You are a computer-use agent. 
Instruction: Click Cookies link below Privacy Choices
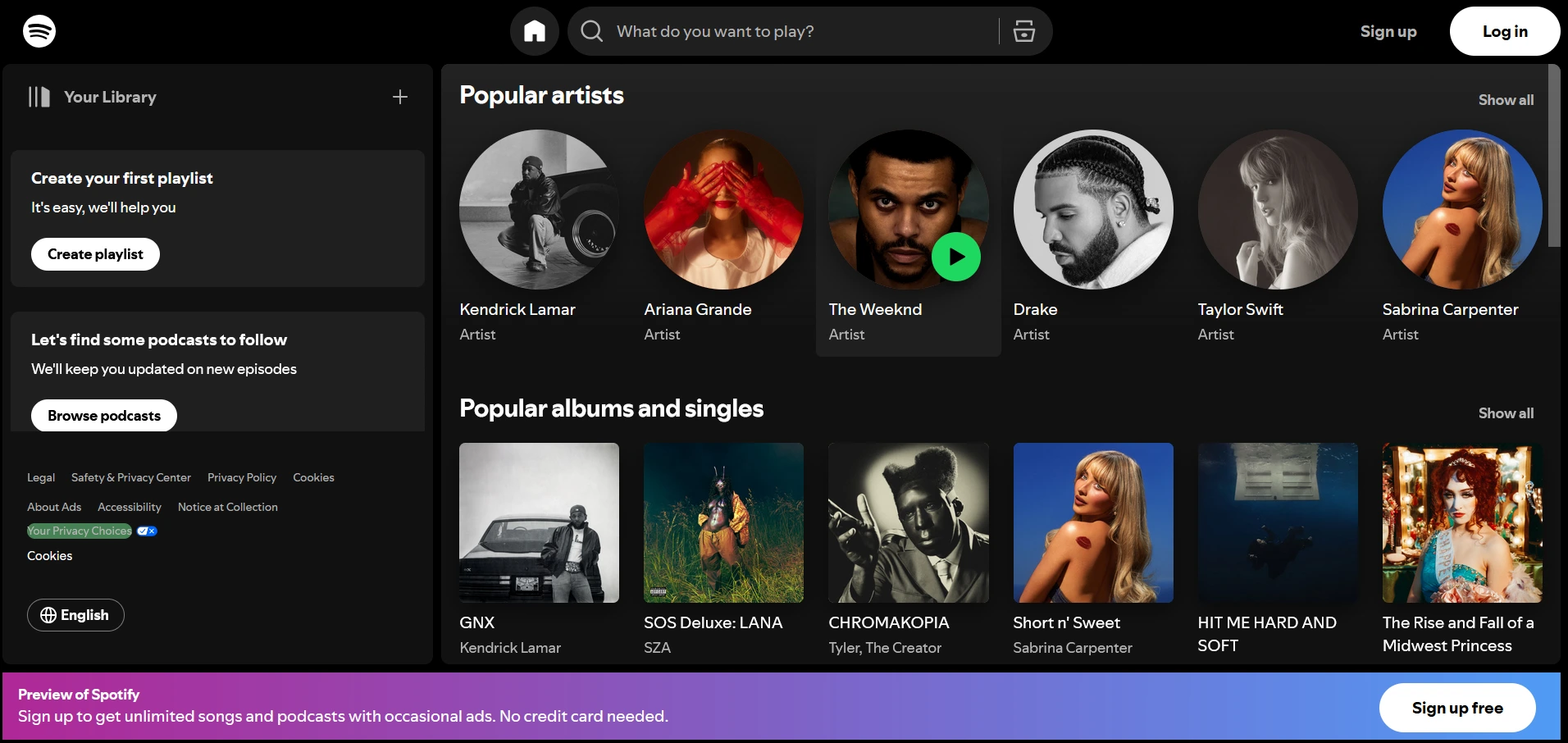click(x=49, y=556)
